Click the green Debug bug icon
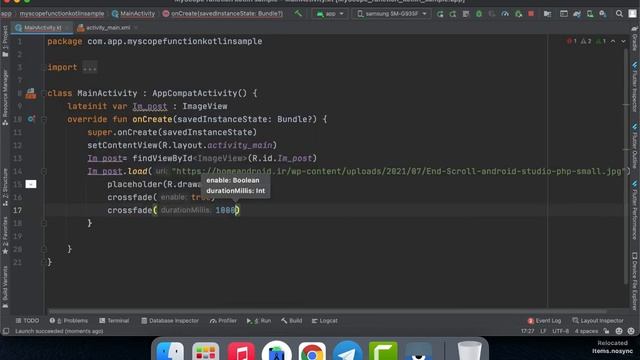The height and width of the screenshot is (360, 640). point(479,14)
